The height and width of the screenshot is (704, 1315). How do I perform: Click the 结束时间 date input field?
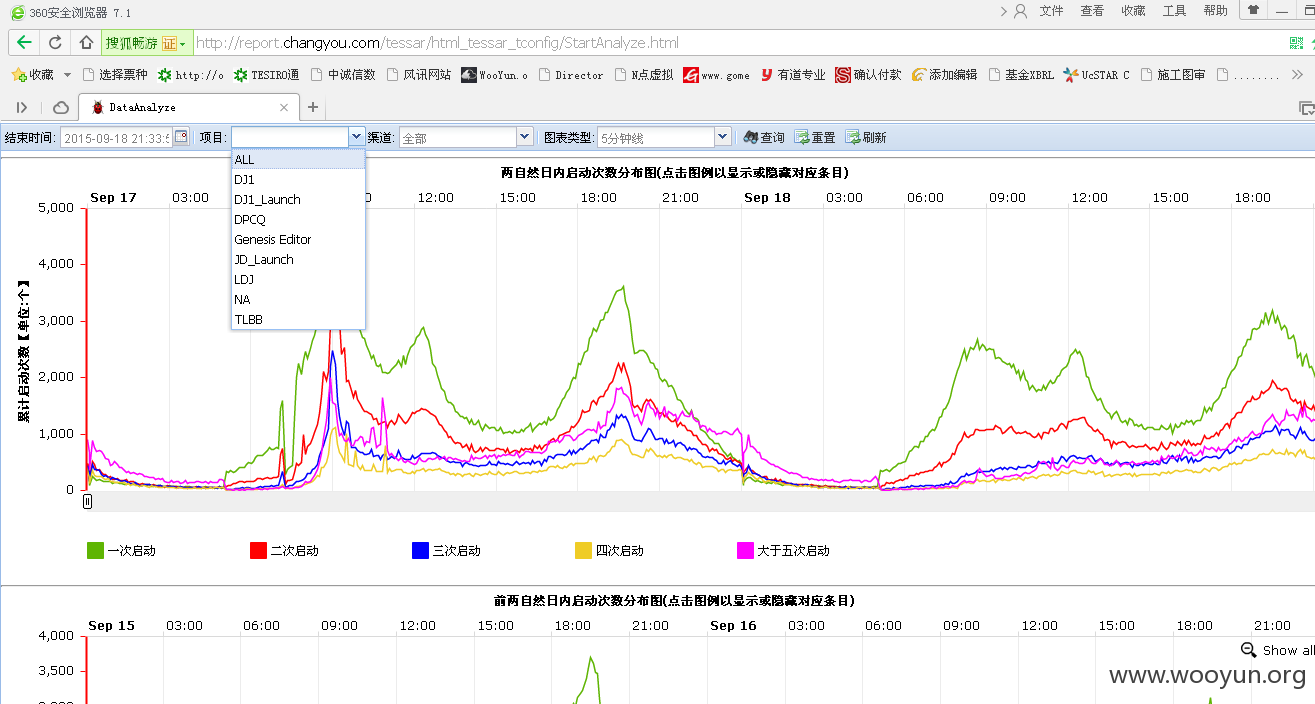click(x=116, y=138)
